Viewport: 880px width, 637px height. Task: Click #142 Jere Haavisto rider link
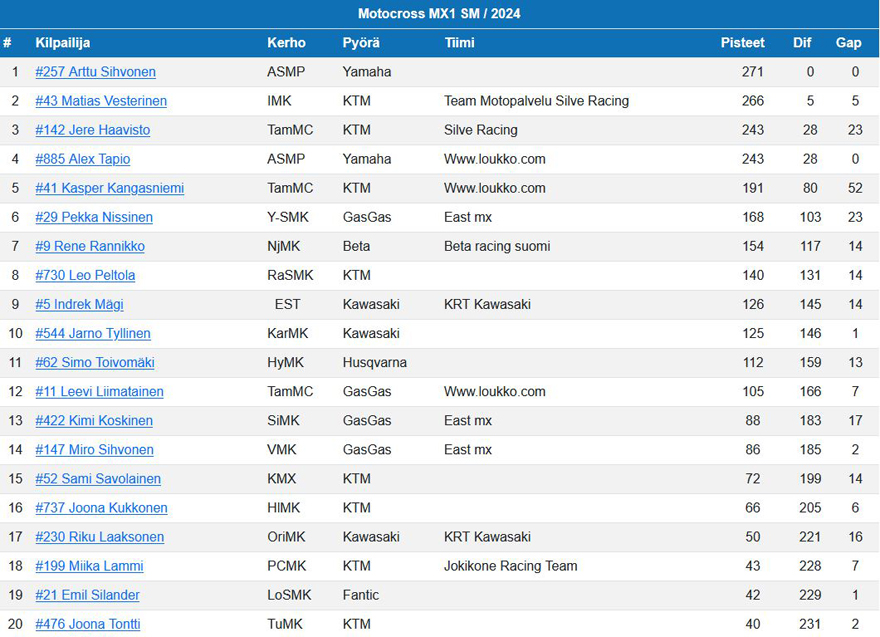(93, 130)
